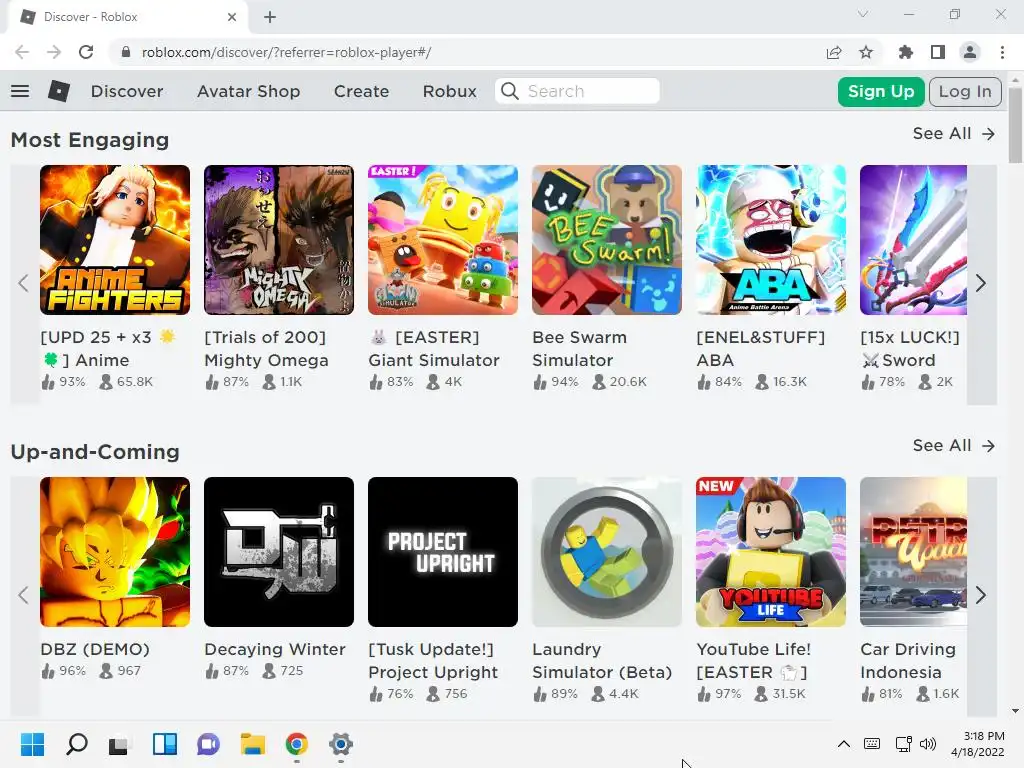See All Most Engaging games
This screenshot has width=1024, height=768.
pos(954,133)
